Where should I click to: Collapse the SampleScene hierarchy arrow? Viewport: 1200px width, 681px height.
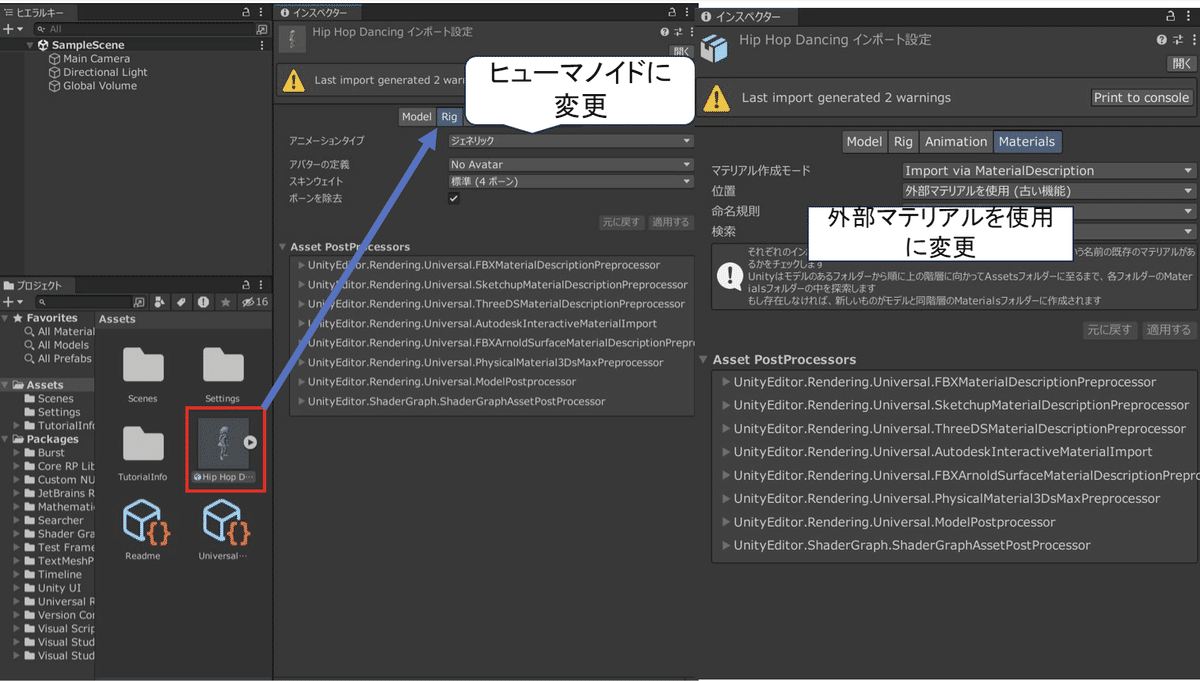(30, 45)
